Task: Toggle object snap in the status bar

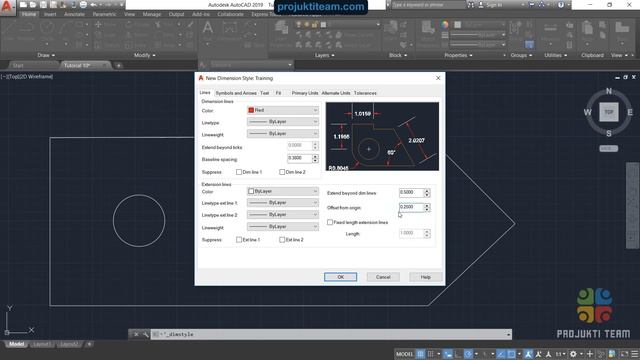Action: pyautogui.click(x=511, y=354)
